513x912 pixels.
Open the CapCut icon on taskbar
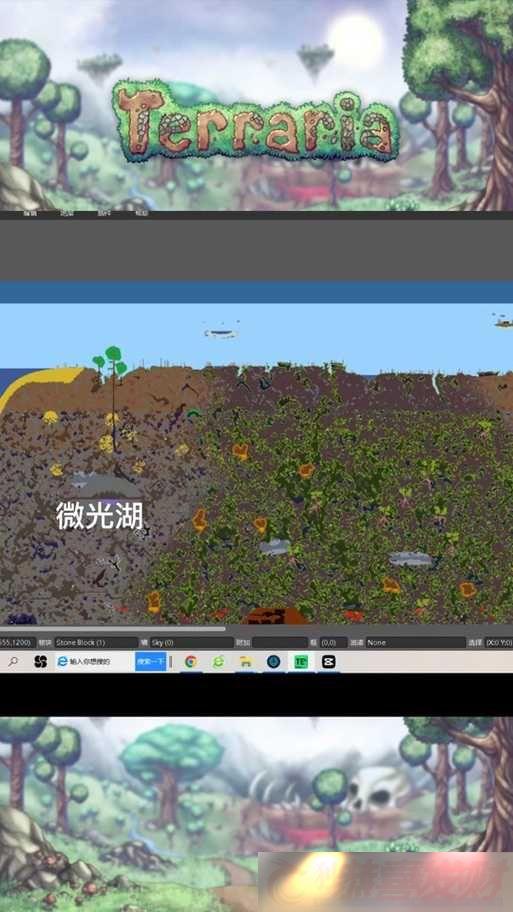(x=329, y=661)
